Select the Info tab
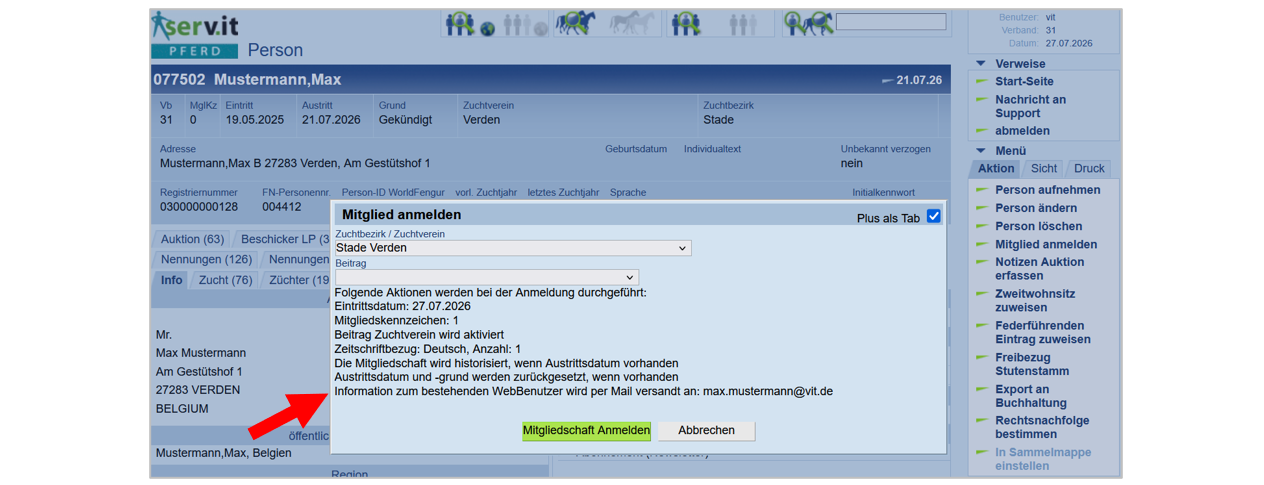 coord(172,280)
